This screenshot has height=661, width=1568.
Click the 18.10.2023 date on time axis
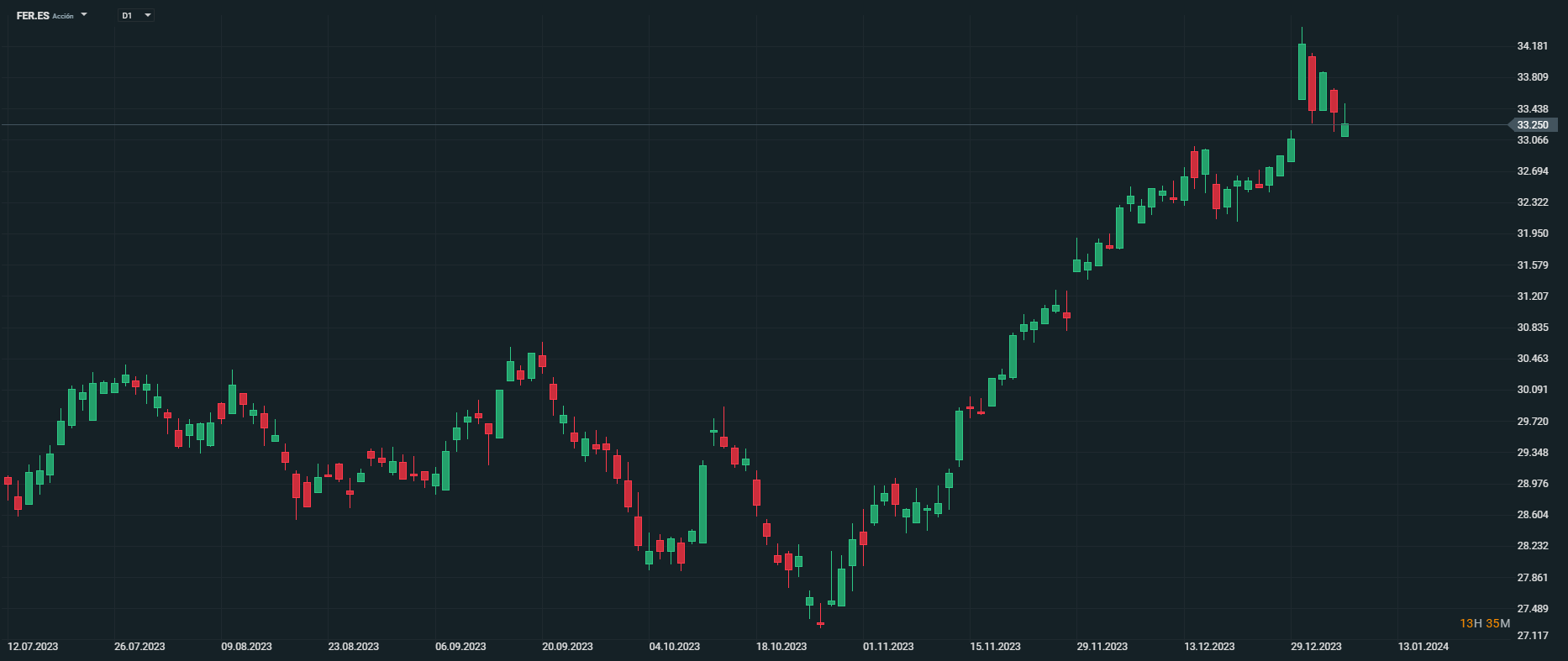click(x=781, y=647)
